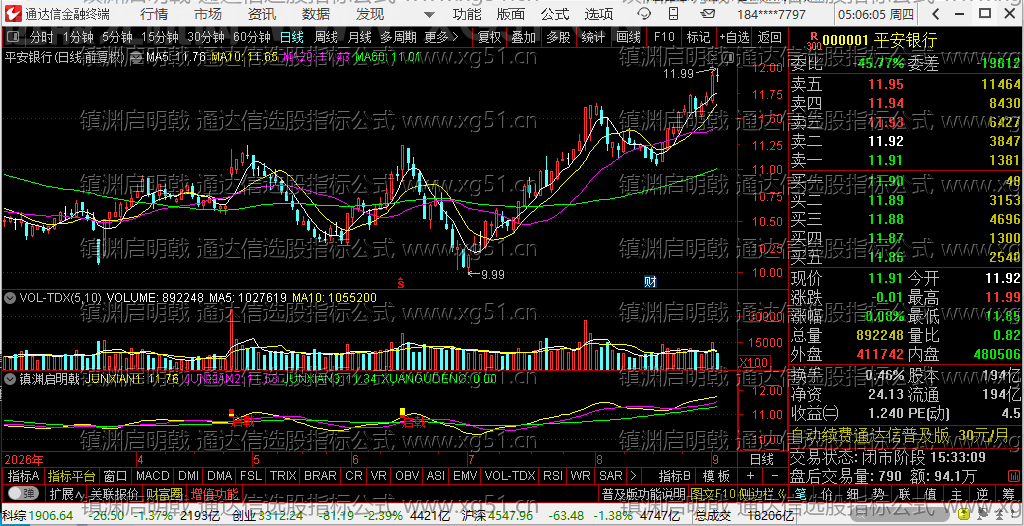
Task: Collapse the main chart panel arrow by MA5
Action: (x=136, y=57)
